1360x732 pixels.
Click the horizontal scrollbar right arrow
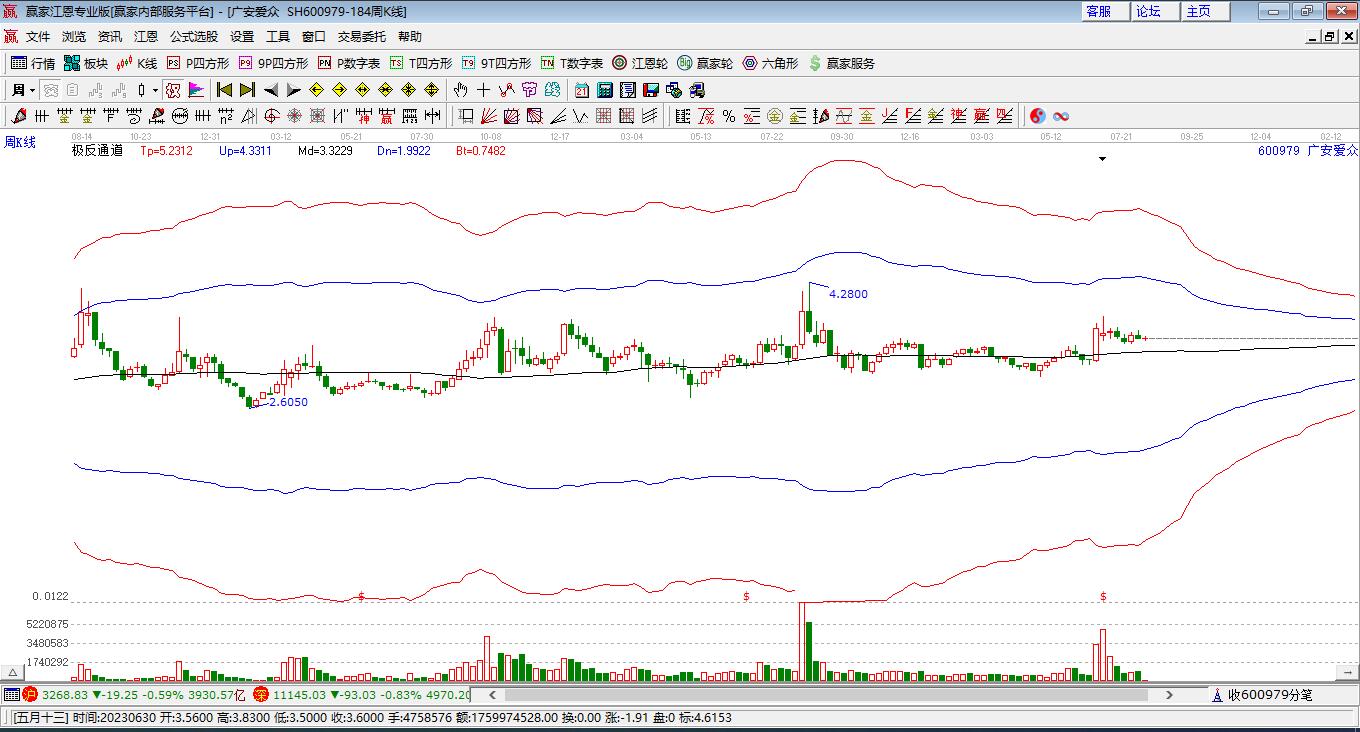pyautogui.click(x=1169, y=694)
